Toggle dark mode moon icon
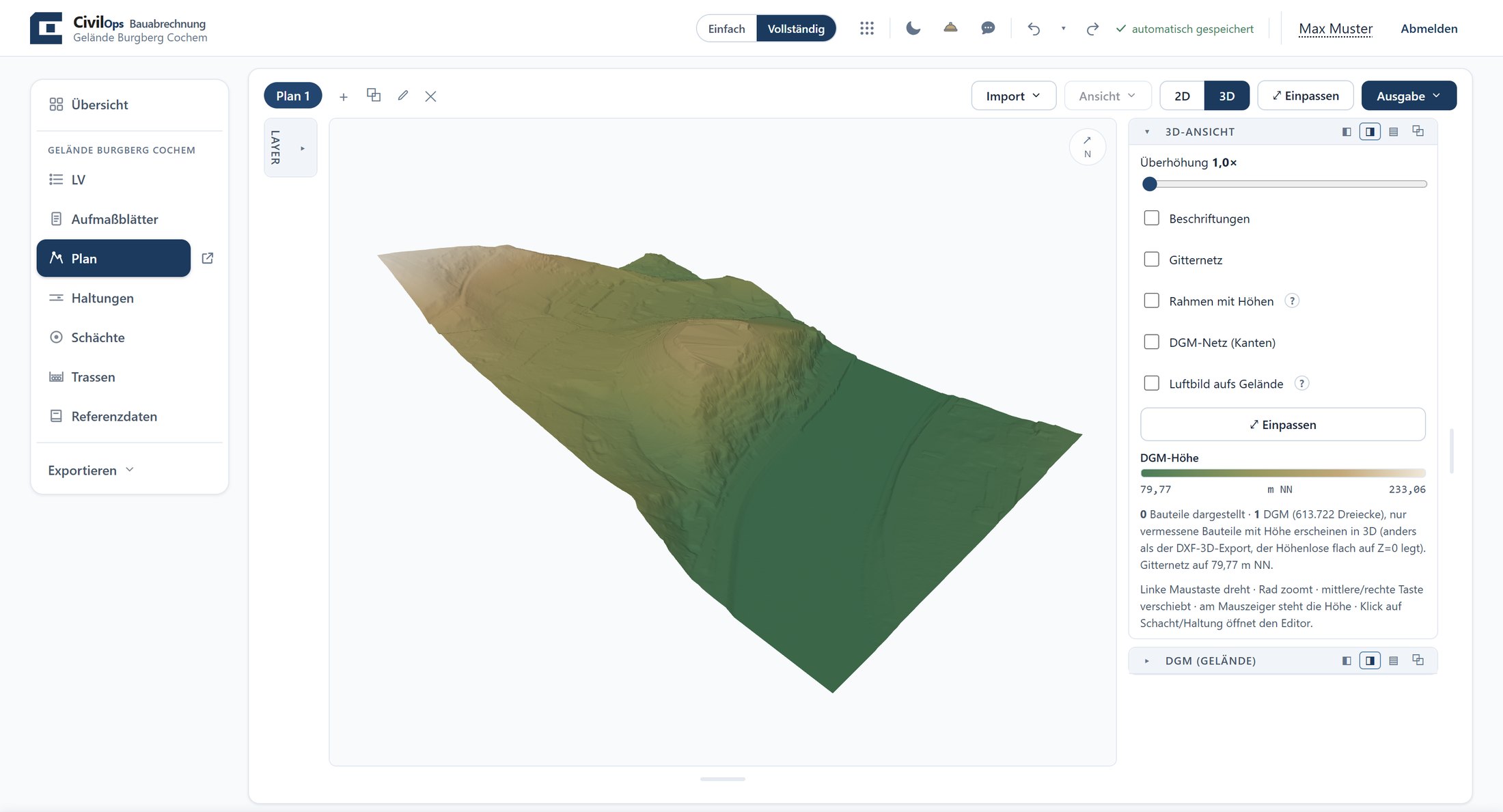Screen dimensions: 1503x812 coord(913,28)
